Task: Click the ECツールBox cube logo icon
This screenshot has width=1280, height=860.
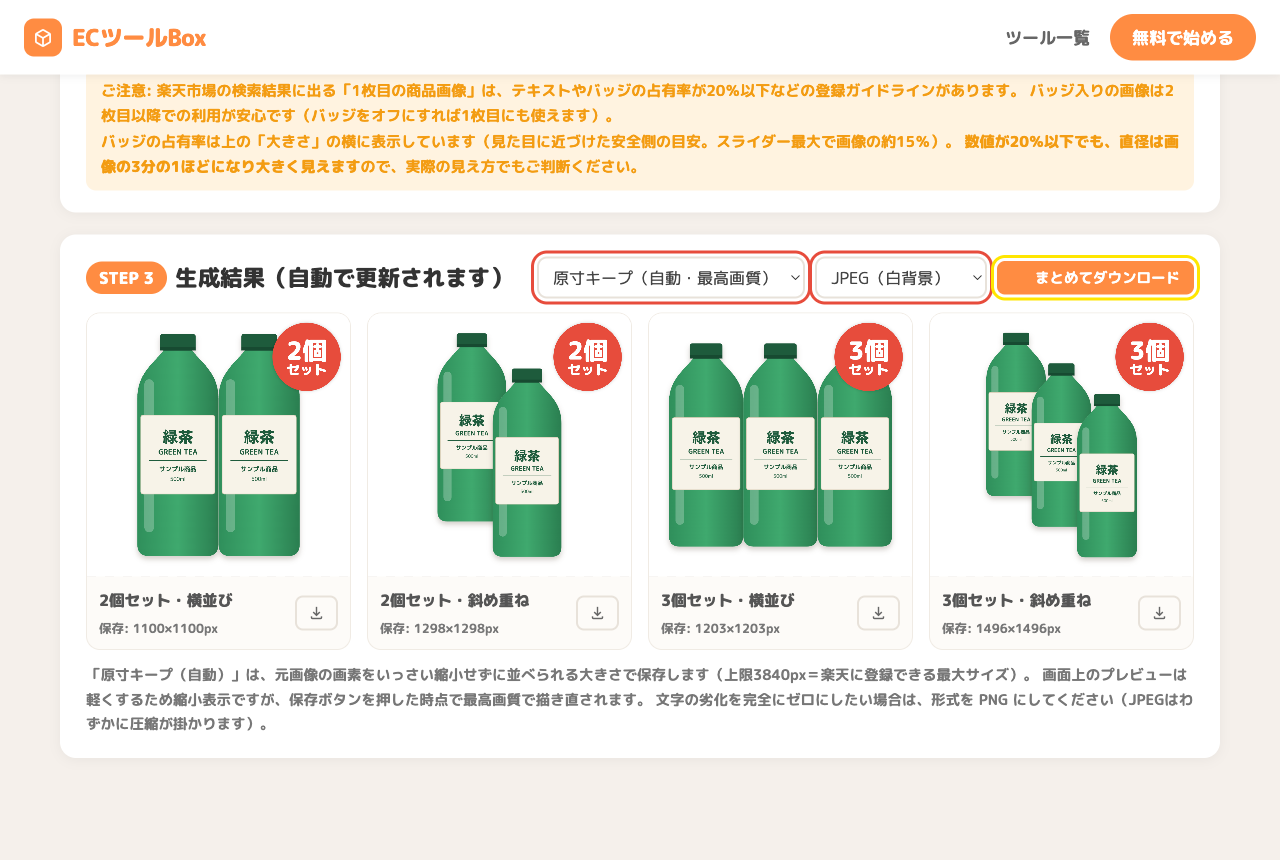Action: click(43, 38)
